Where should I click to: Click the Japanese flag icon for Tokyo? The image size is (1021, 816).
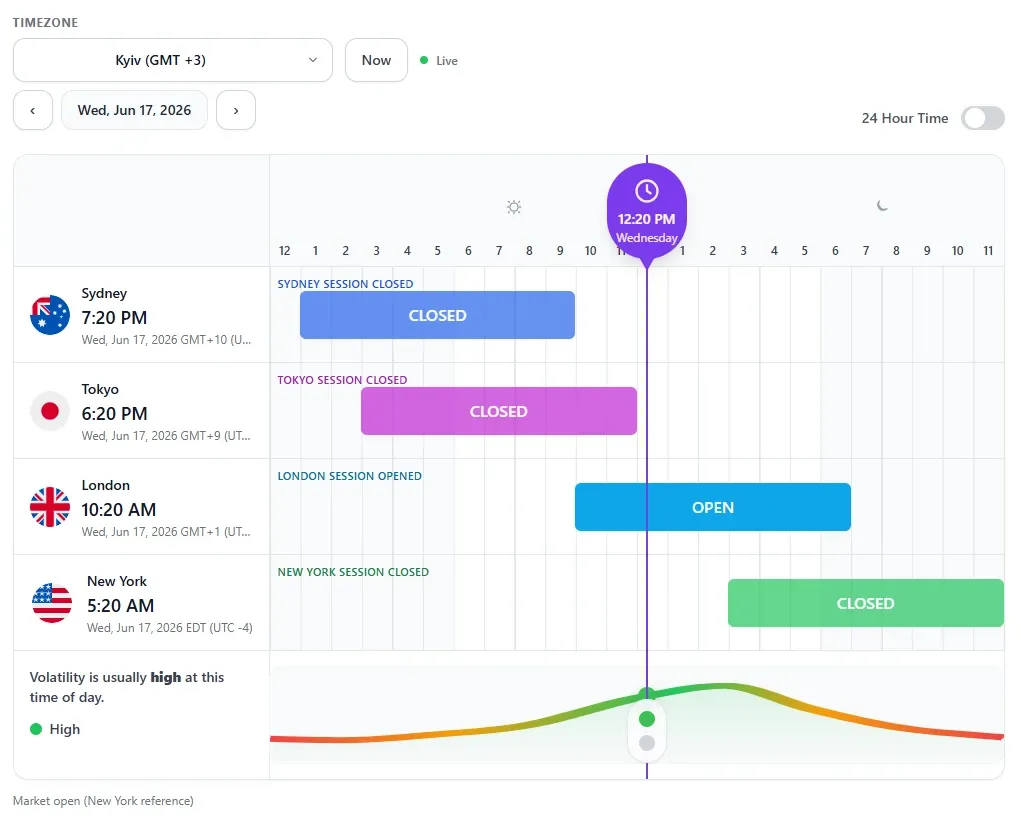coord(50,411)
